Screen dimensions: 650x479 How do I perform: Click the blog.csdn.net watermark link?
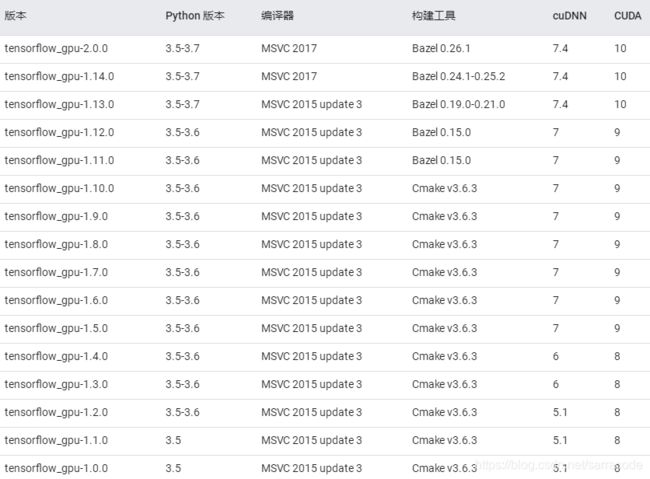click(559, 465)
